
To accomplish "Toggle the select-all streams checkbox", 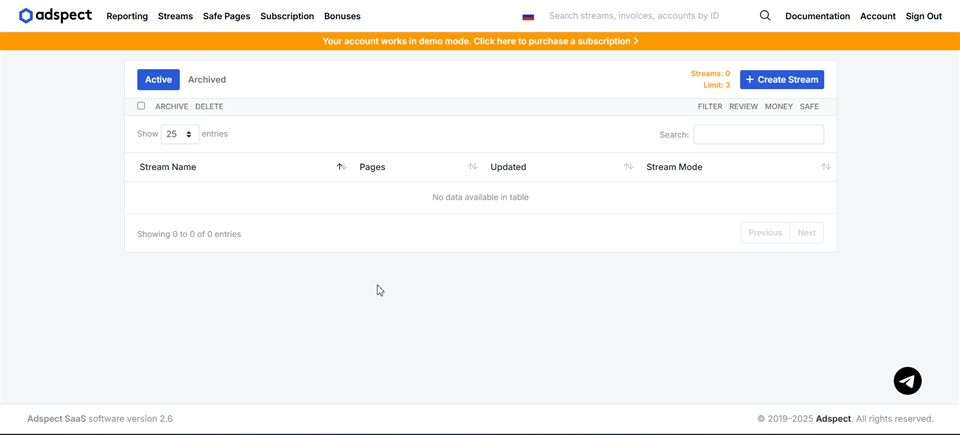I will 141,106.
